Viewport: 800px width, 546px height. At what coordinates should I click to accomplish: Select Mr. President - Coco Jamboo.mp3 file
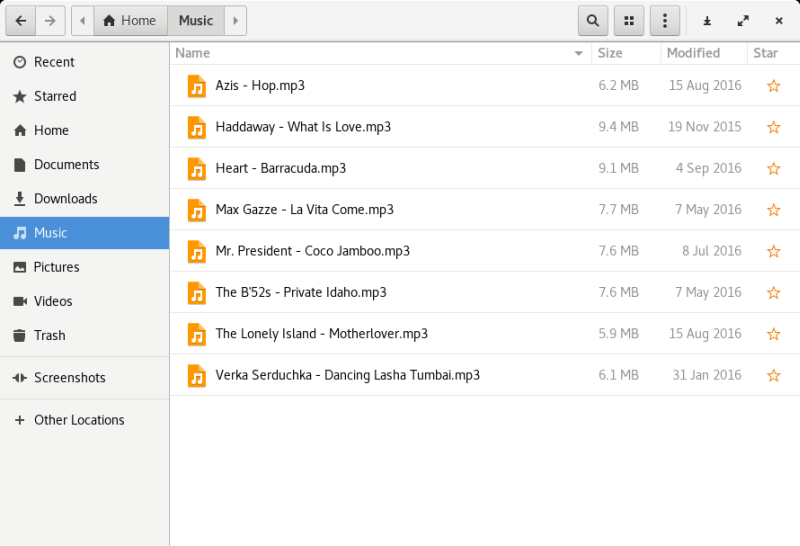click(x=312, y=251)
